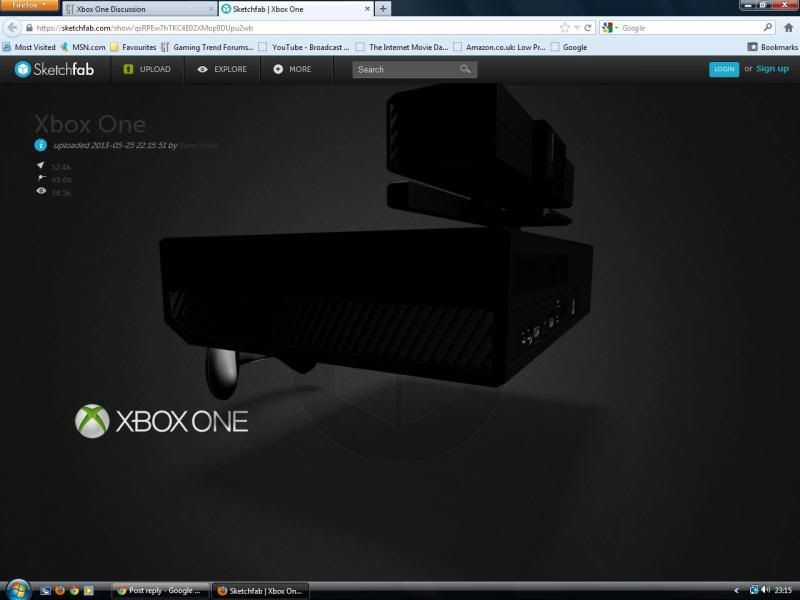Open the volume control tray icon
Viewport: 800px width, 600px height.
pos(765,590)
